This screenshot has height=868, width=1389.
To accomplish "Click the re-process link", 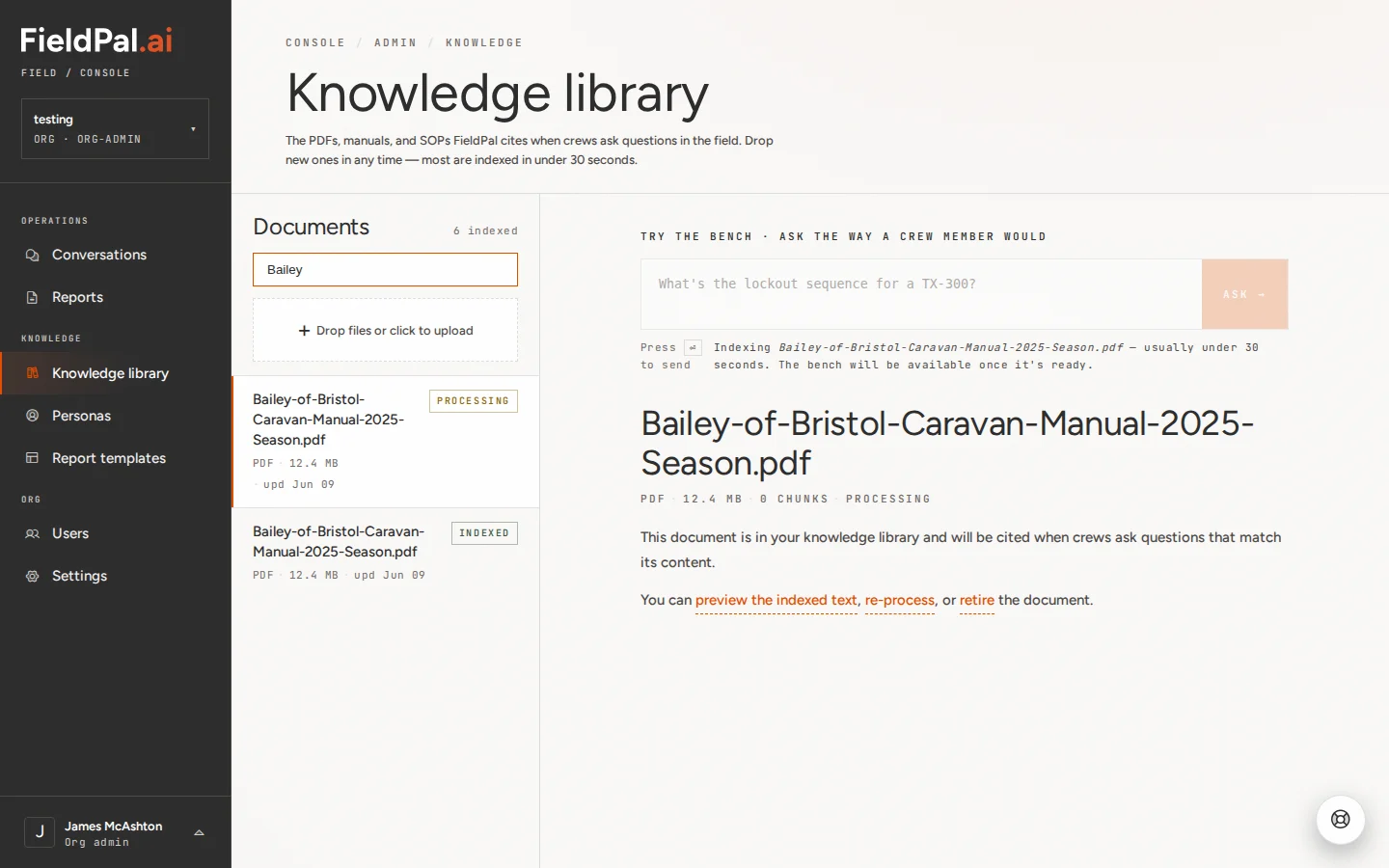I will point(900,600).
